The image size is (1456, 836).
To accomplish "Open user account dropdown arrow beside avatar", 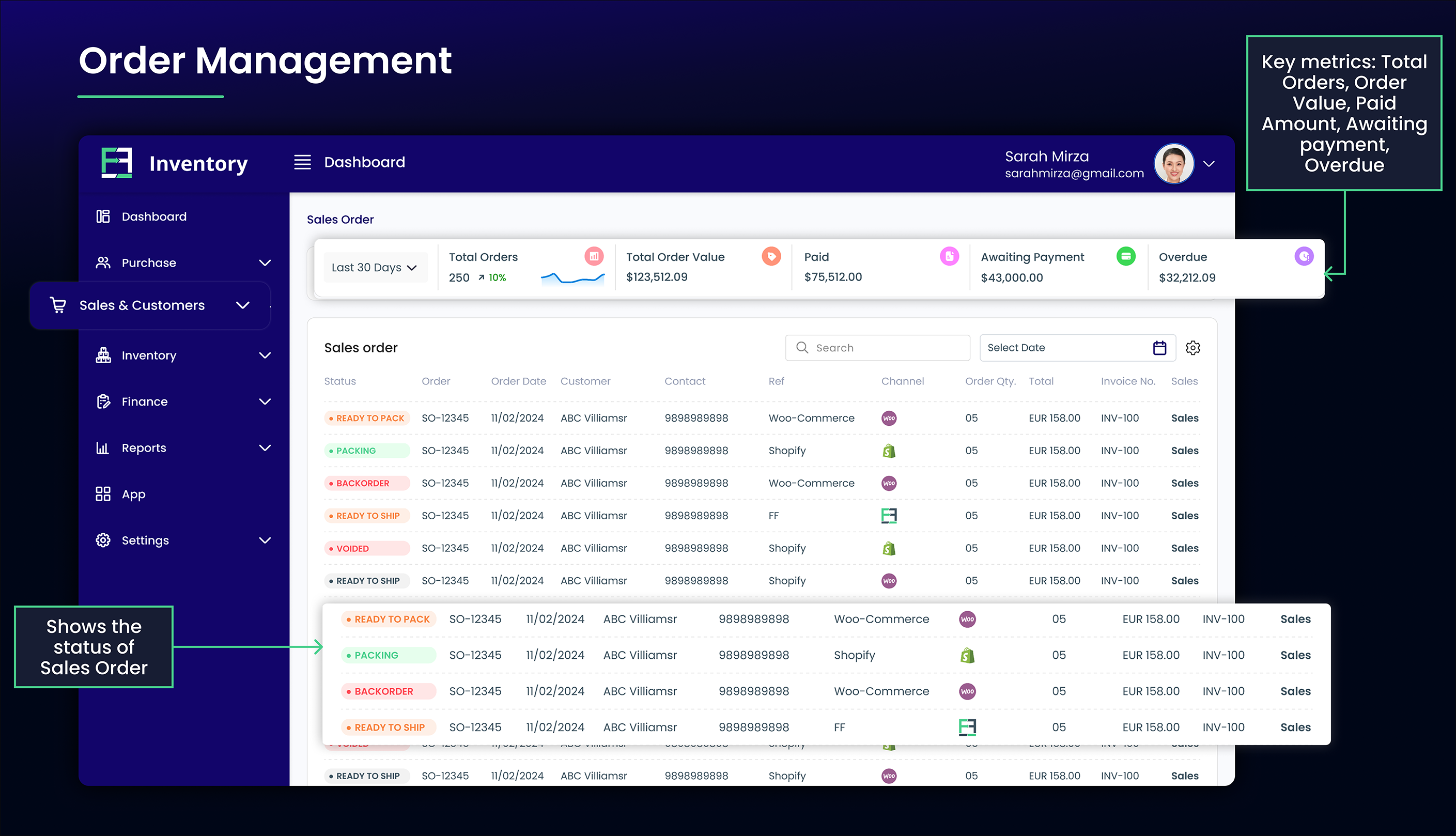I will pos(1209,164).
